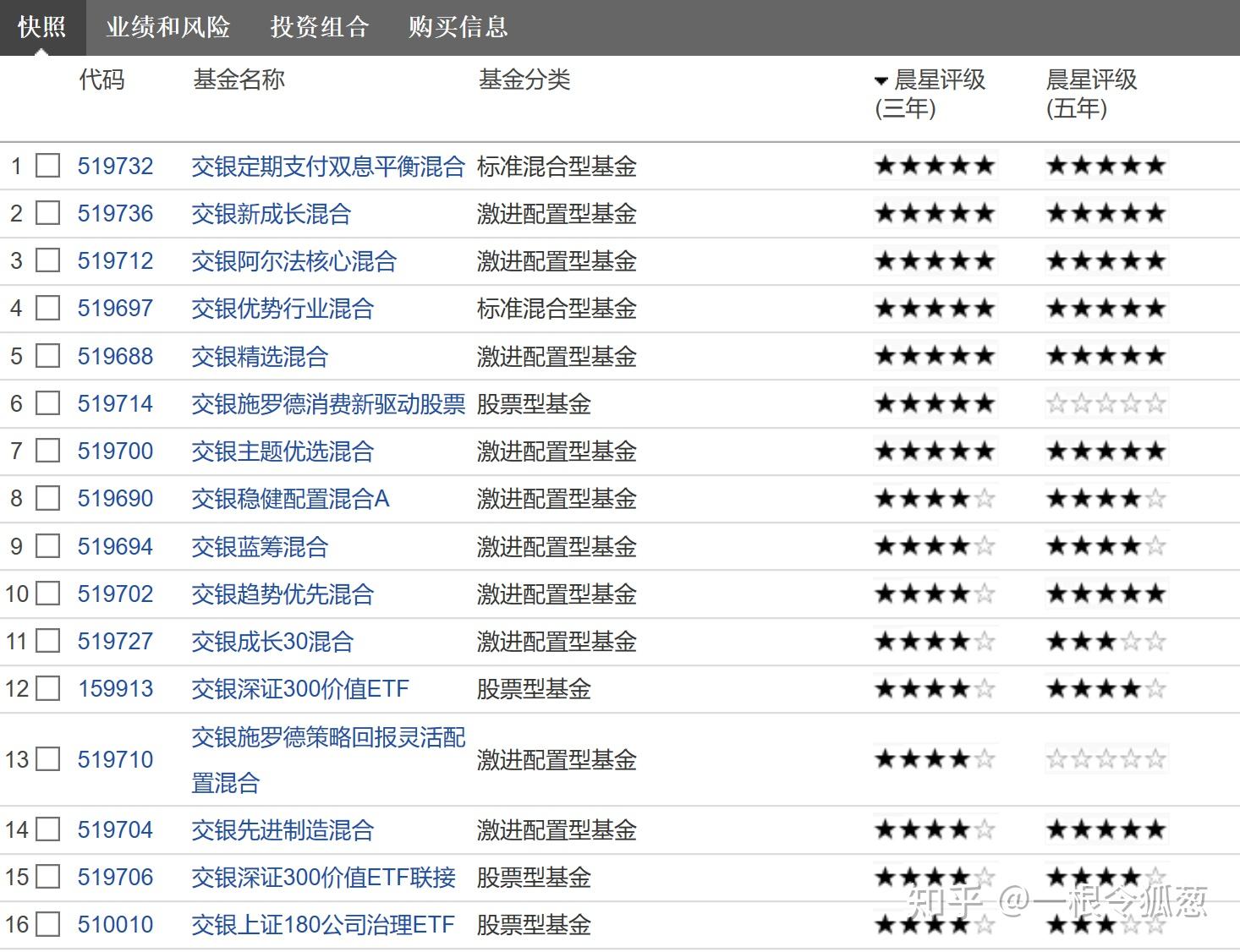This screenshot has height=952, width=1240.
Task: Open fund 交银先进制造混合
Action: click(283, 830)
